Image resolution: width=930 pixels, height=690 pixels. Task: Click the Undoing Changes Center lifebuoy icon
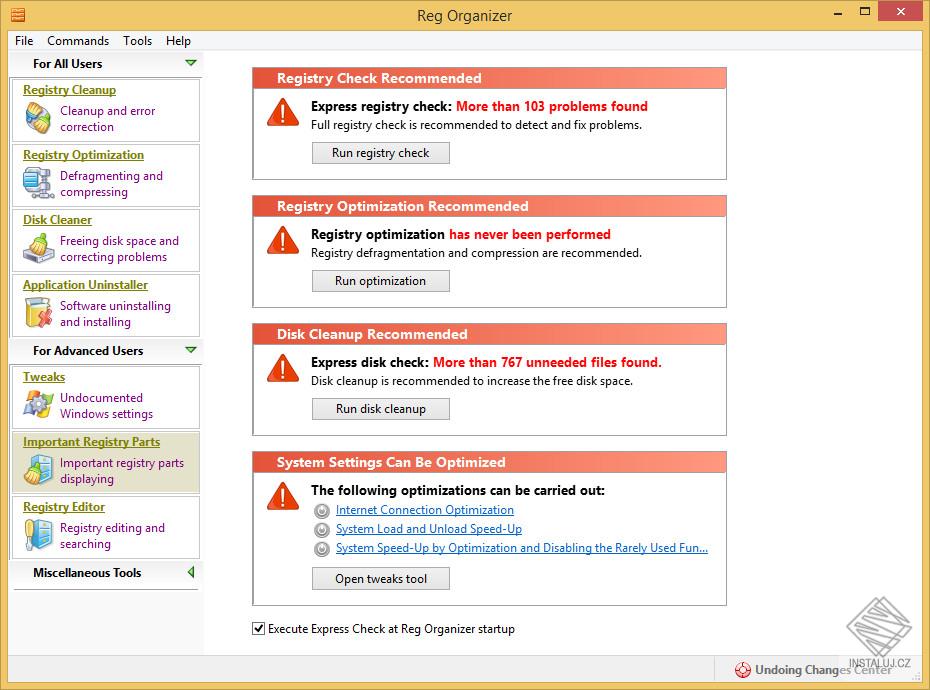[x=743, y=670]
